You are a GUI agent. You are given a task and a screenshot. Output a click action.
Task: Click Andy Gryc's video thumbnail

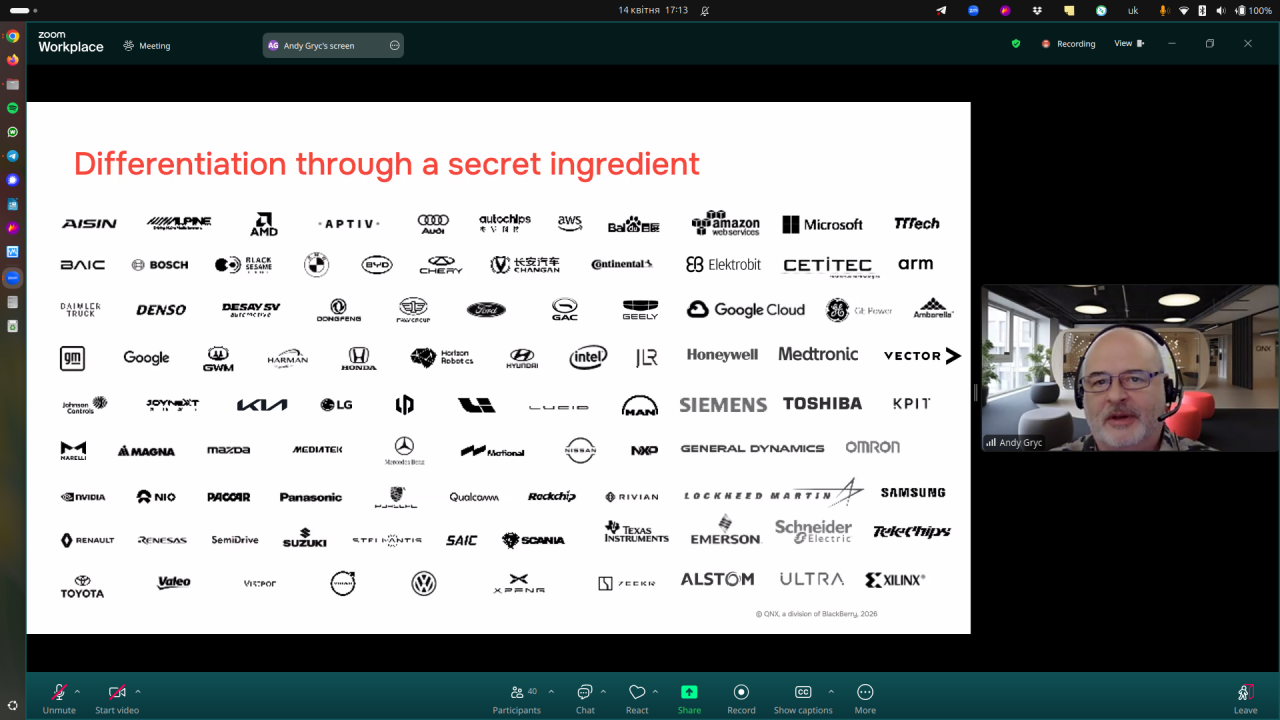pyautogui.click(x=1130, y=367)
